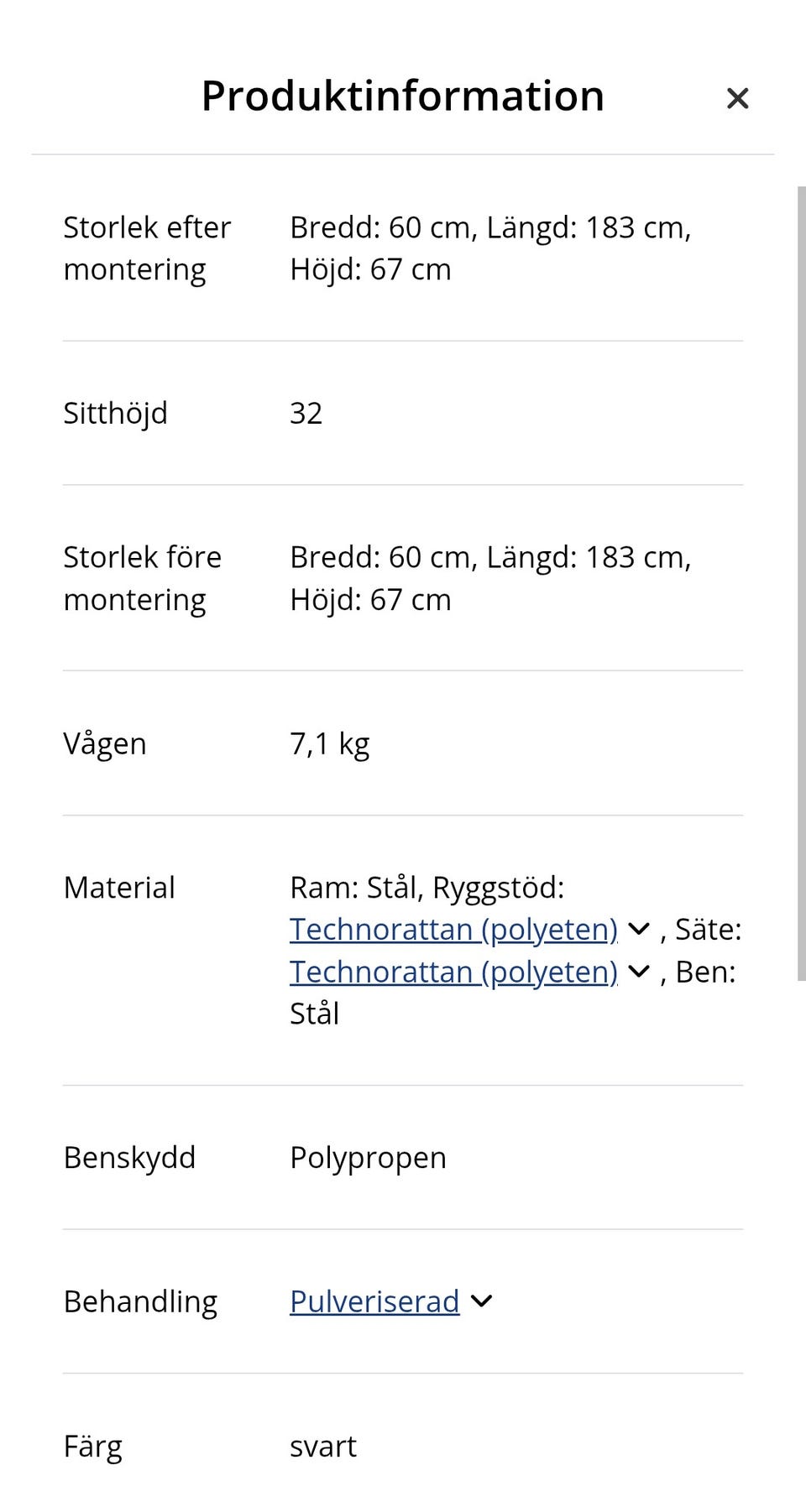Screen dimensions: 806x1512
Task: Click the Material row label
Action: coord(119,888)
